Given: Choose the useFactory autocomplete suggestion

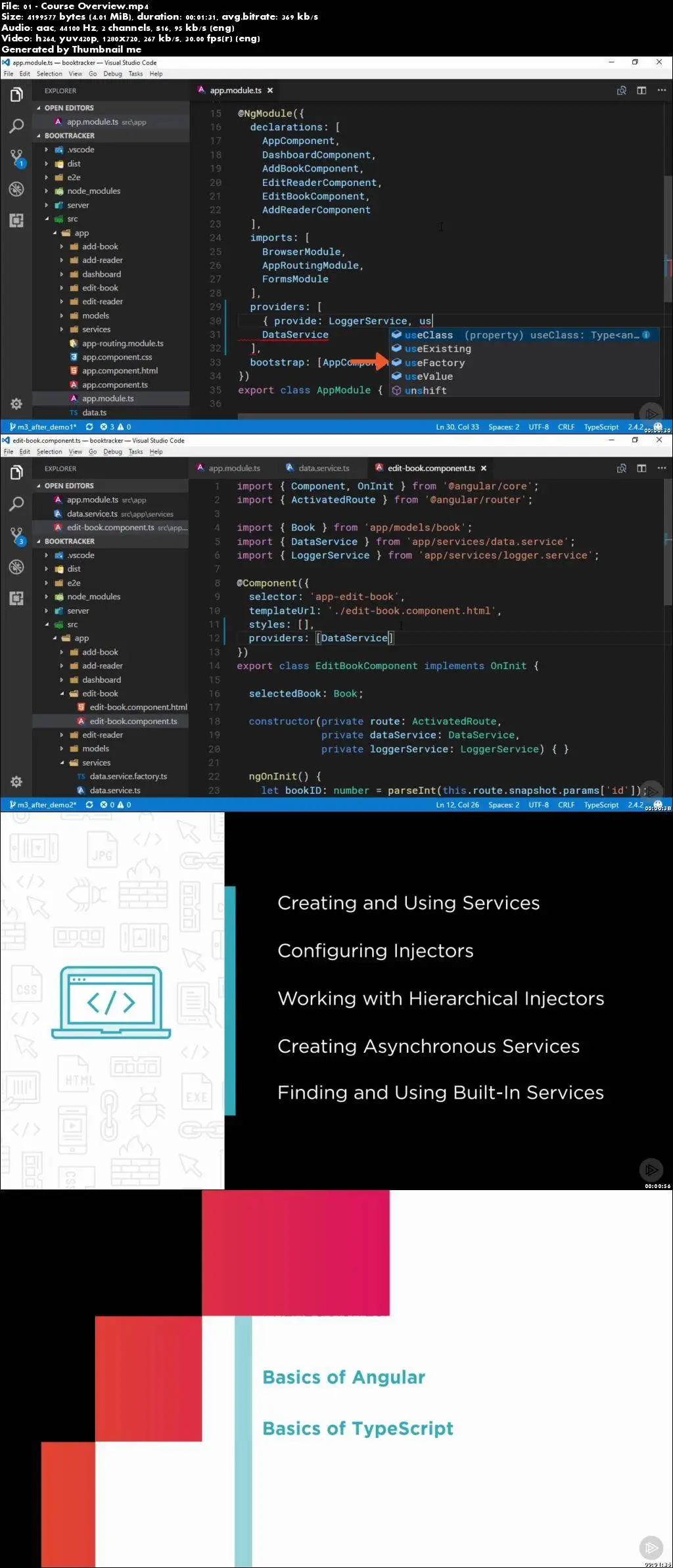Looking at the screenshot, I should (x=524, y=363).
